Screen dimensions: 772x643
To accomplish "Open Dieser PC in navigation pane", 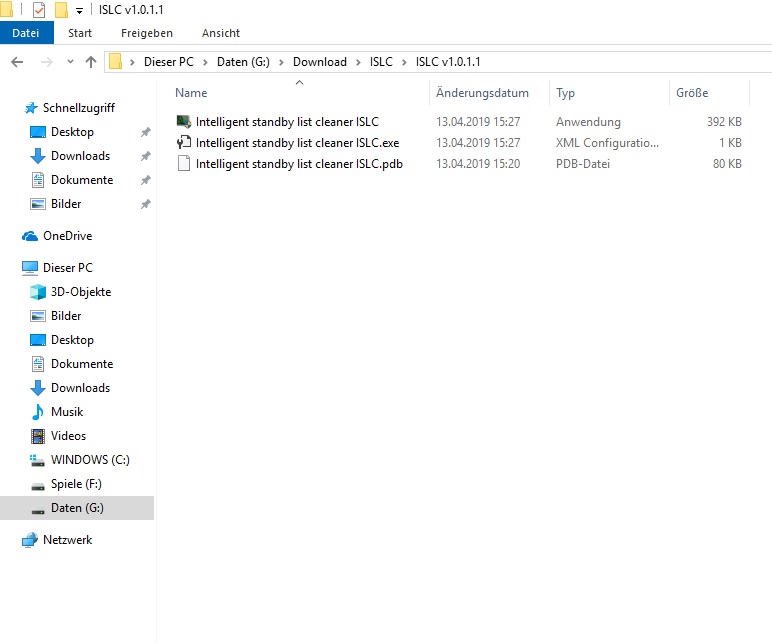I will 67,268.
